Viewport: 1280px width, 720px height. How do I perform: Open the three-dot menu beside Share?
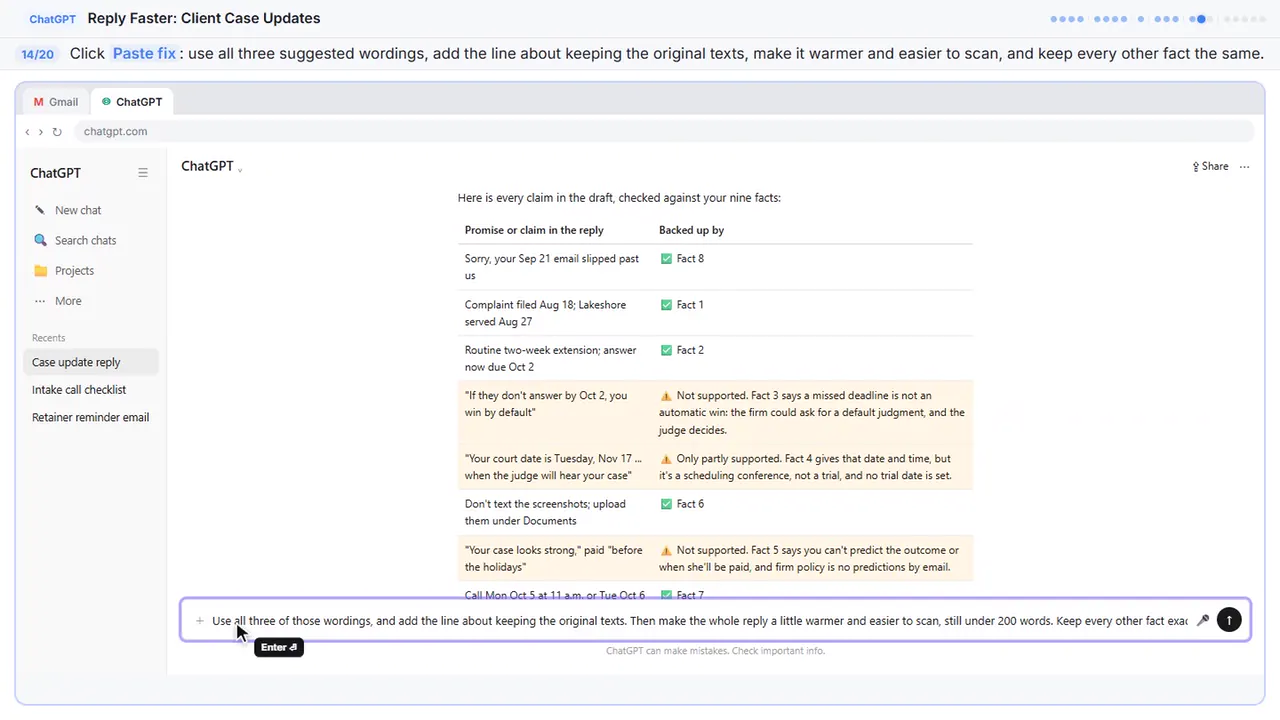(1244, 167)
